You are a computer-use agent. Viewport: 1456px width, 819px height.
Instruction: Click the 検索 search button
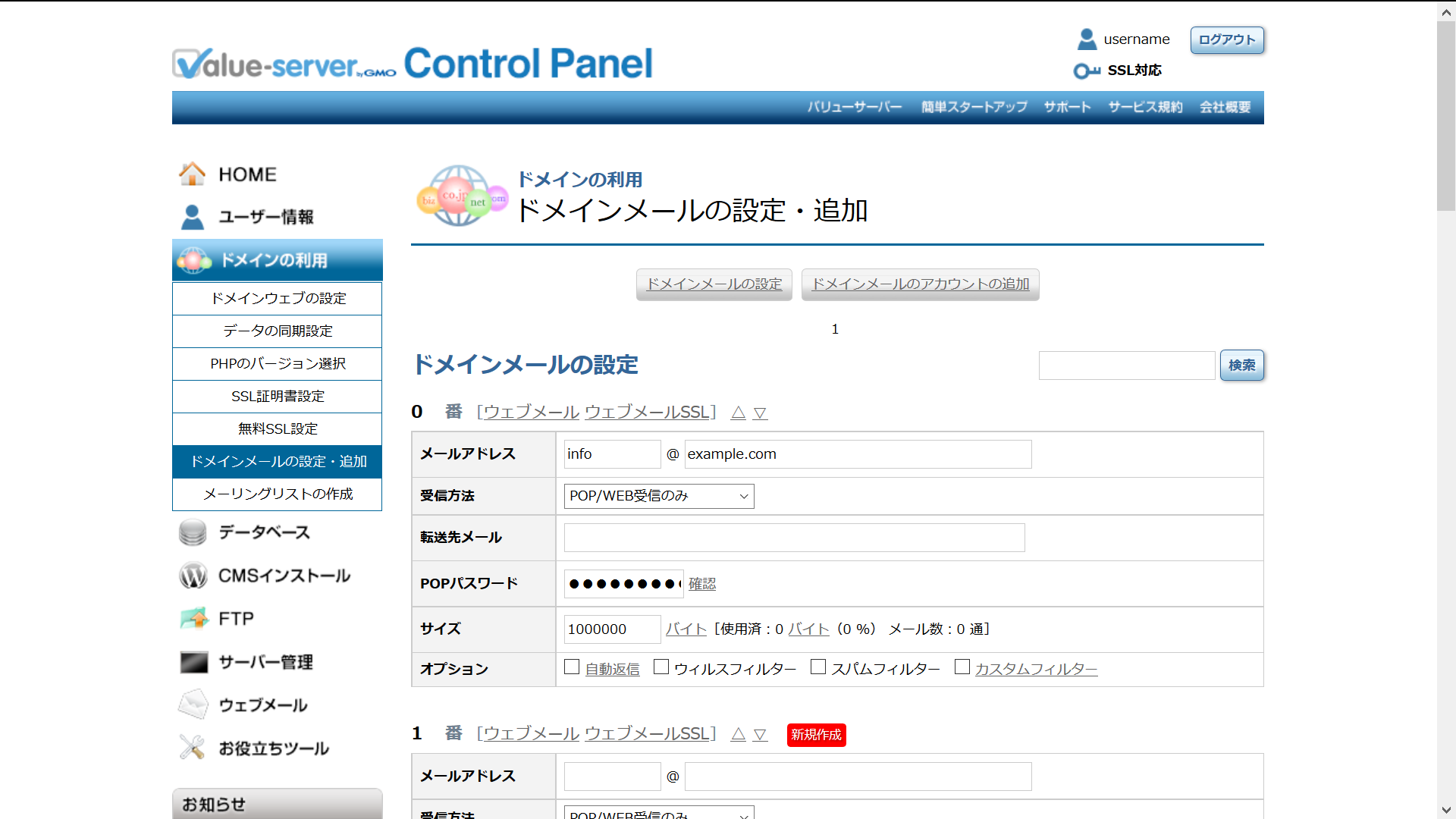tap(1241, 366)
